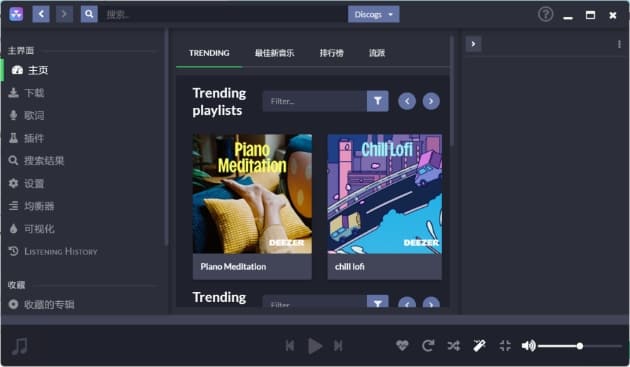Toggle the magic wand icon
The height and width of the screenshot is (367, 630).
click(x=479, y=346)
